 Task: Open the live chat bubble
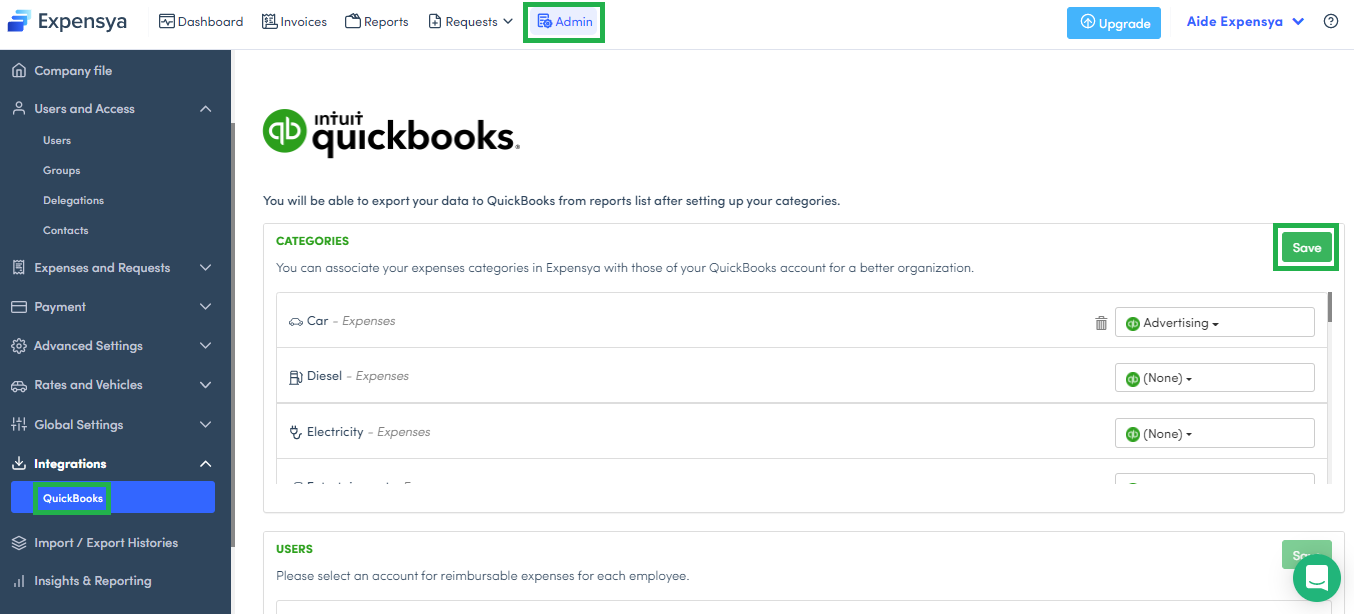[x=1316, y=578]
